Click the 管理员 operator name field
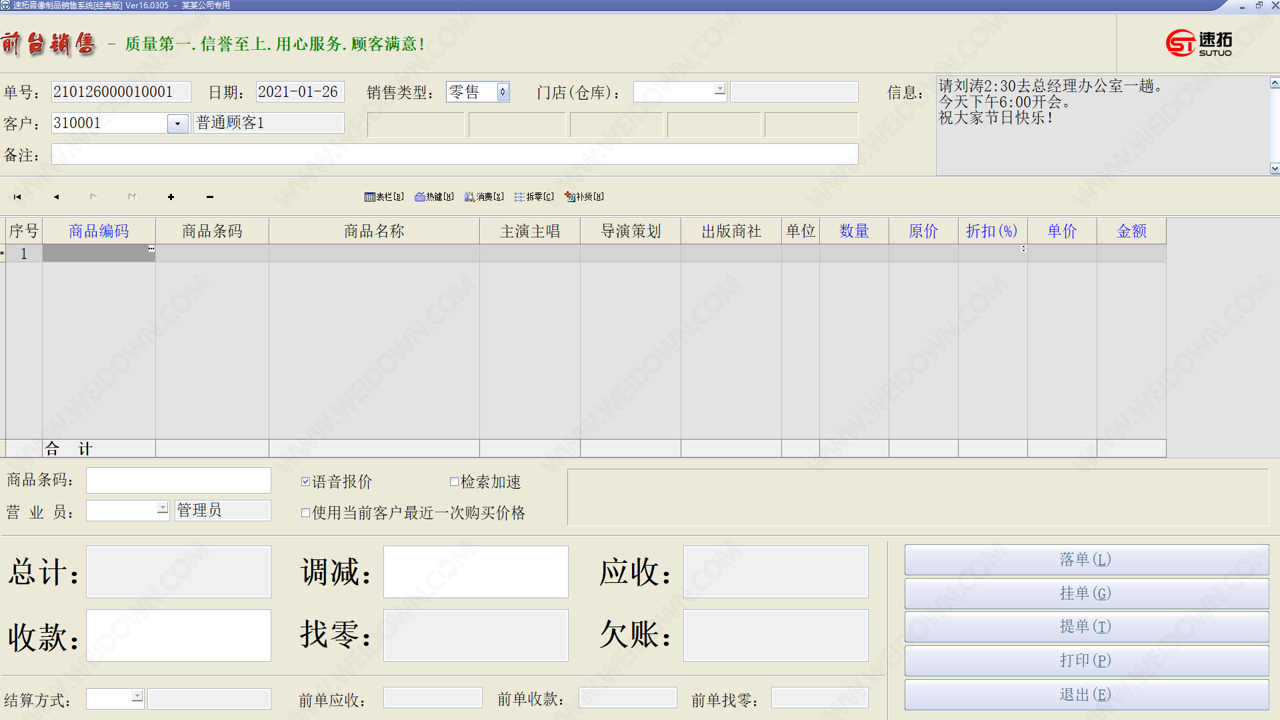1280x720 pixels. [222, 510]
